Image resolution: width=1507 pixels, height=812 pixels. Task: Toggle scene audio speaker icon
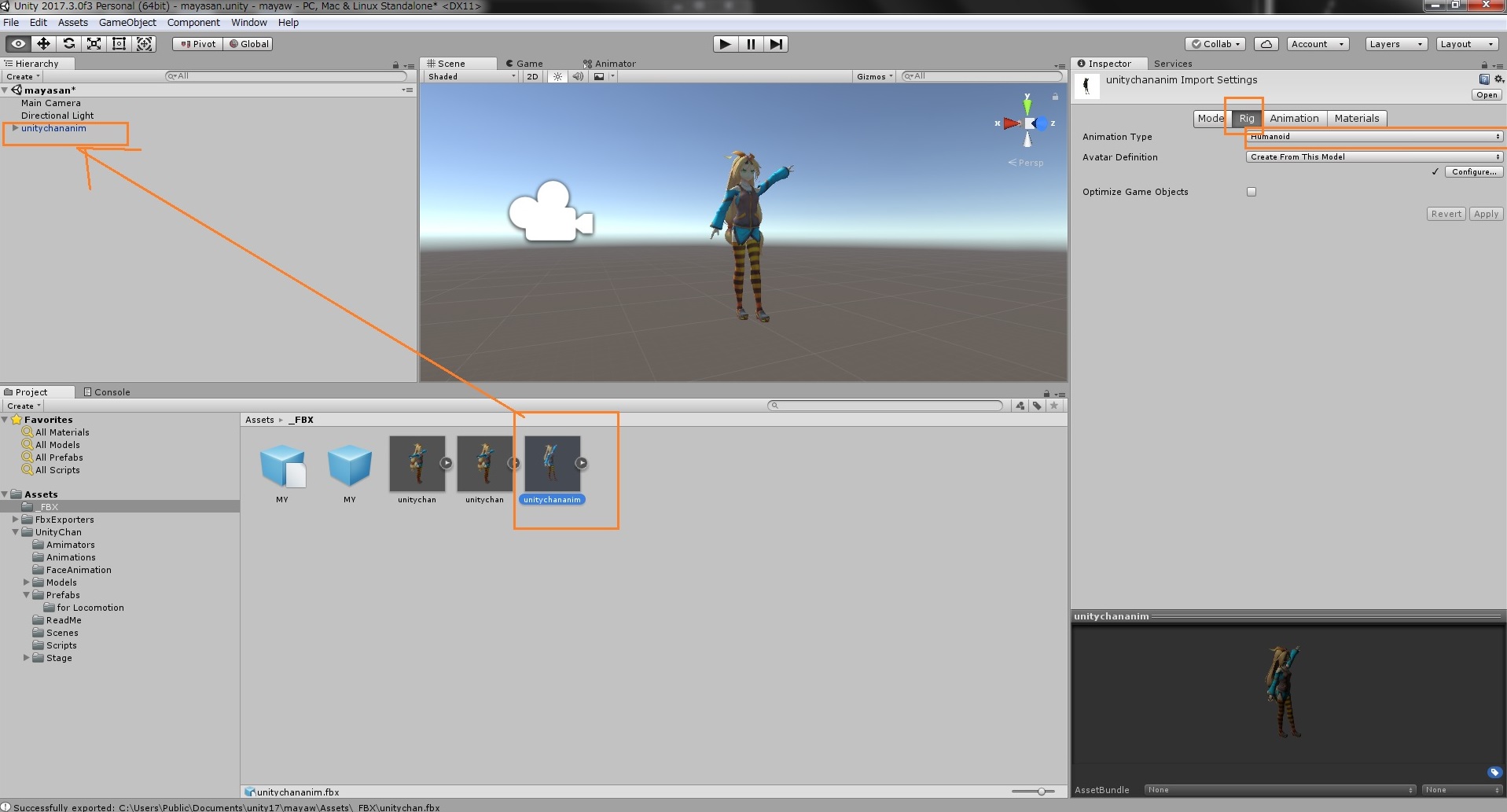[578, 76]
